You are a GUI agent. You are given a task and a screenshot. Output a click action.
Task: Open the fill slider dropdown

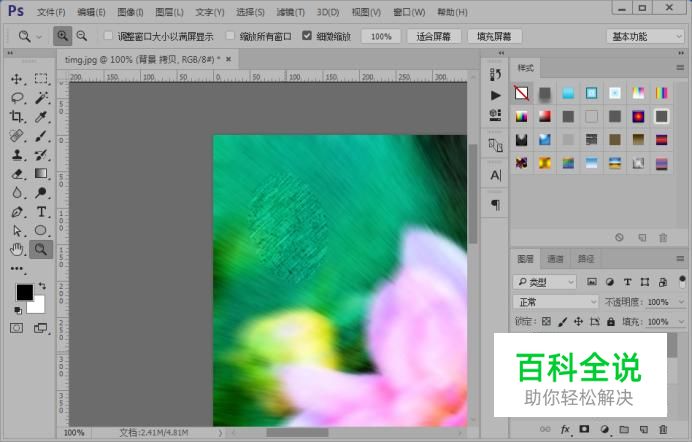682,322
